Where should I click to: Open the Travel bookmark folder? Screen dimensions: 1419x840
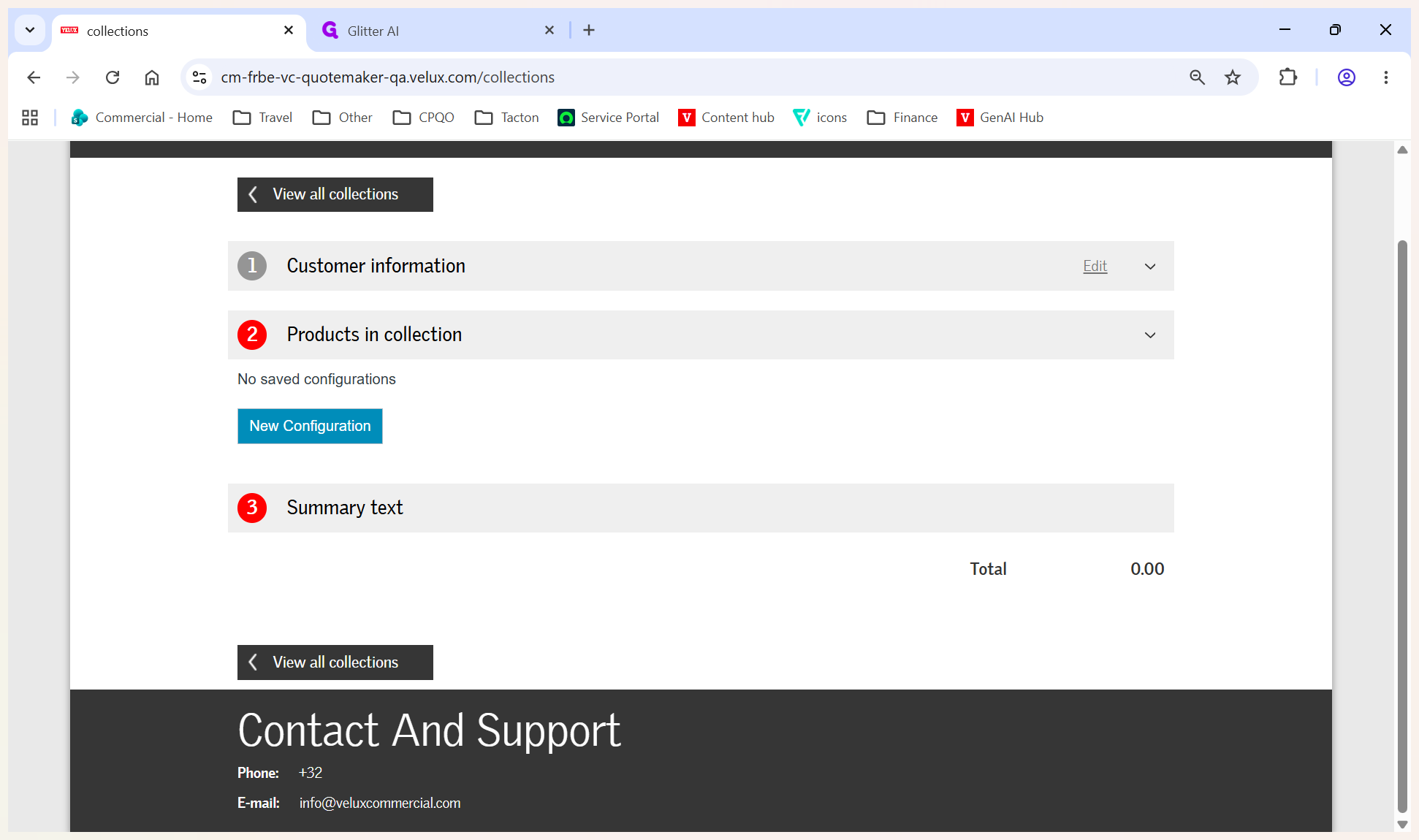[x=262, y=118]
